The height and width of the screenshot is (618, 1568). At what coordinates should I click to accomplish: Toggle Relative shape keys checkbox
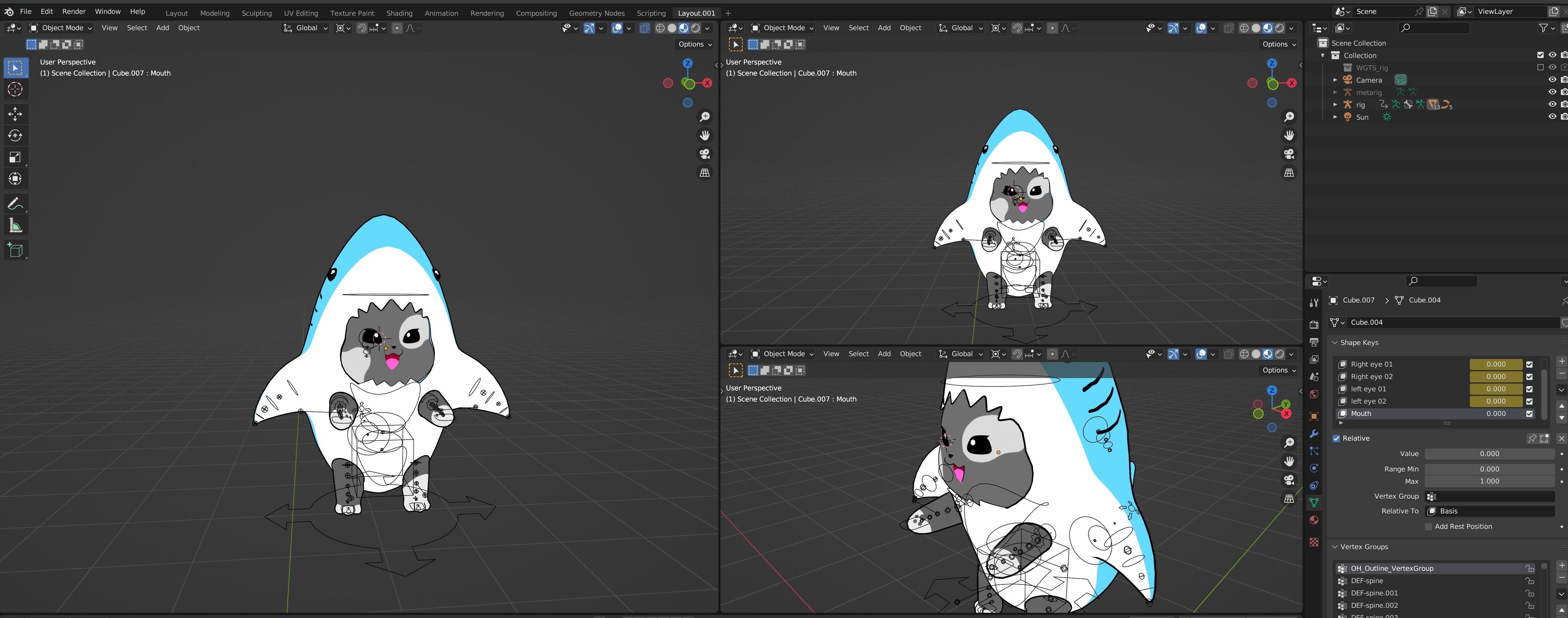[x=1337, y=439]
